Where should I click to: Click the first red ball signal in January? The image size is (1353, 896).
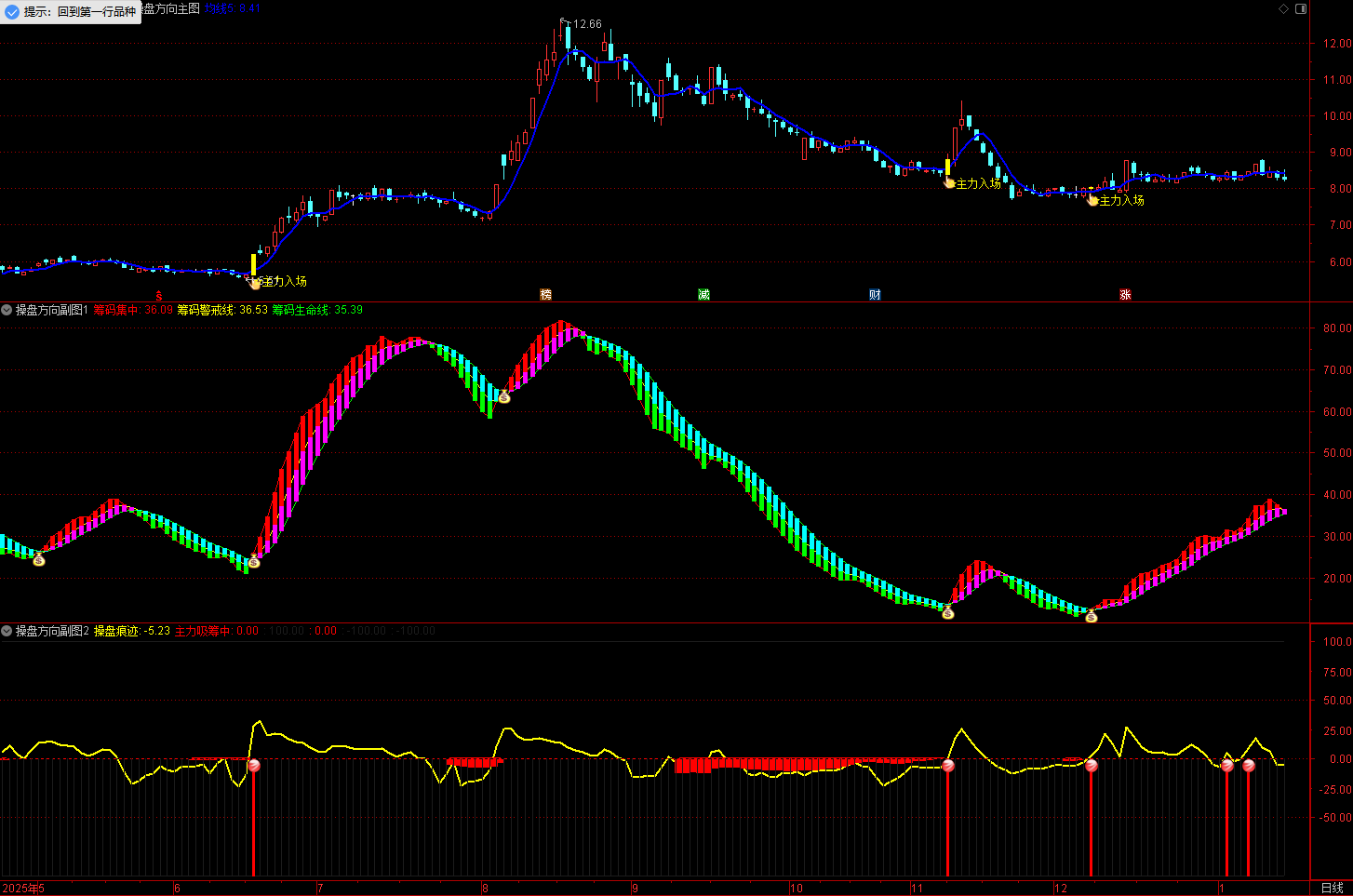[x=1227, y=766]
